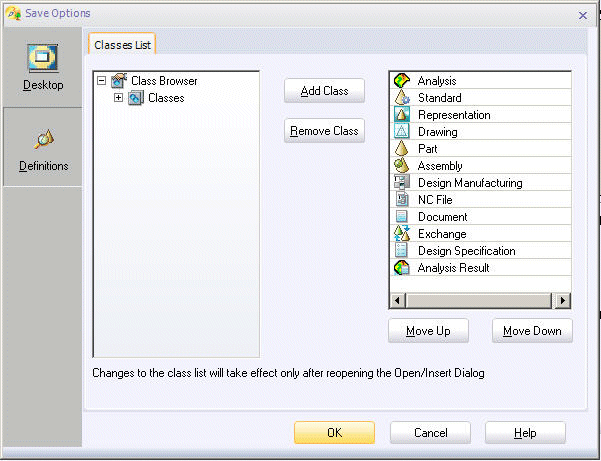Select the 'Analysis Result' list row text
Viewport: 601px width, 461px height.
click(x=453, y=267)
